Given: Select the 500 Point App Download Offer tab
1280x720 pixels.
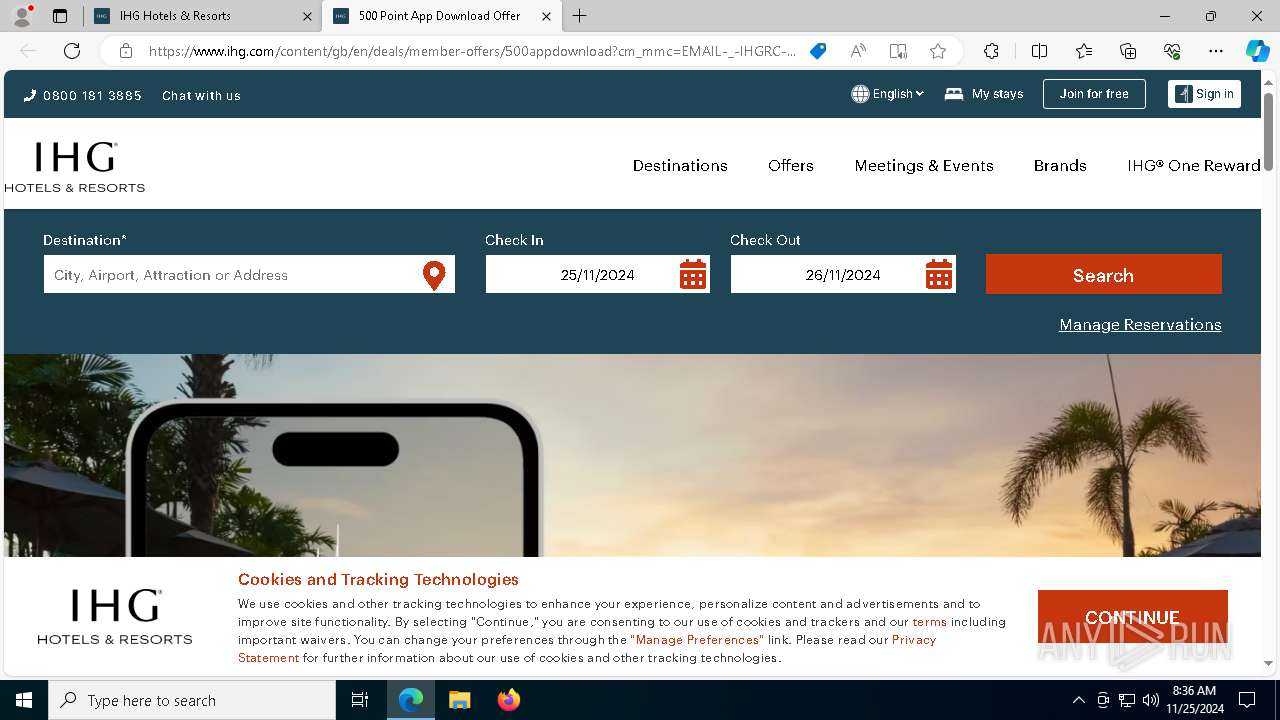Looking at the screenshot, I should point(440,16).
